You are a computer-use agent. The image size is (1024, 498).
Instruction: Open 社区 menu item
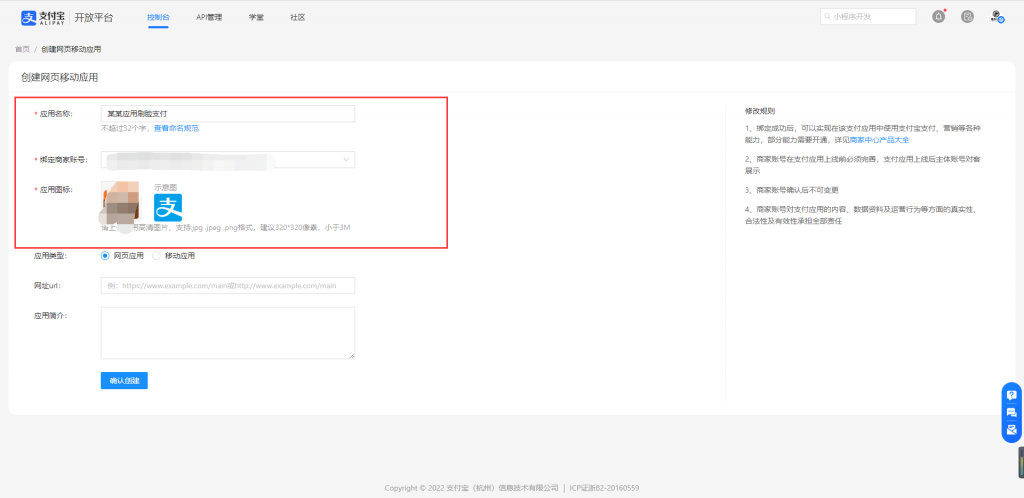click(x=298, y=18)
